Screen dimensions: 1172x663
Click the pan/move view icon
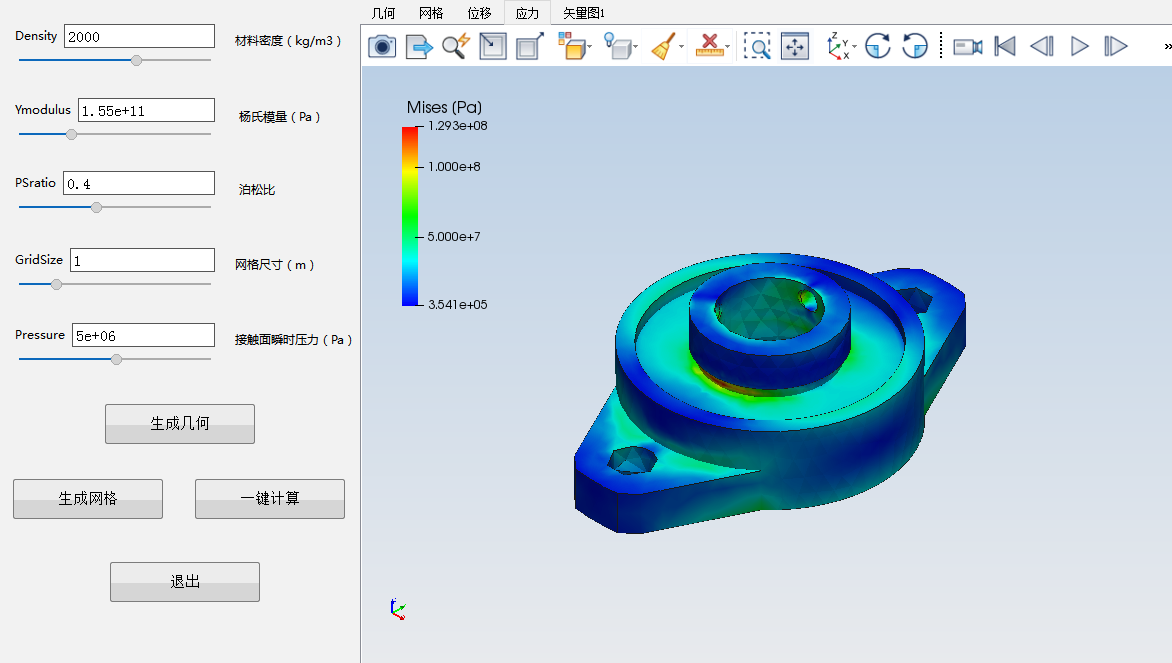(795, 46)
